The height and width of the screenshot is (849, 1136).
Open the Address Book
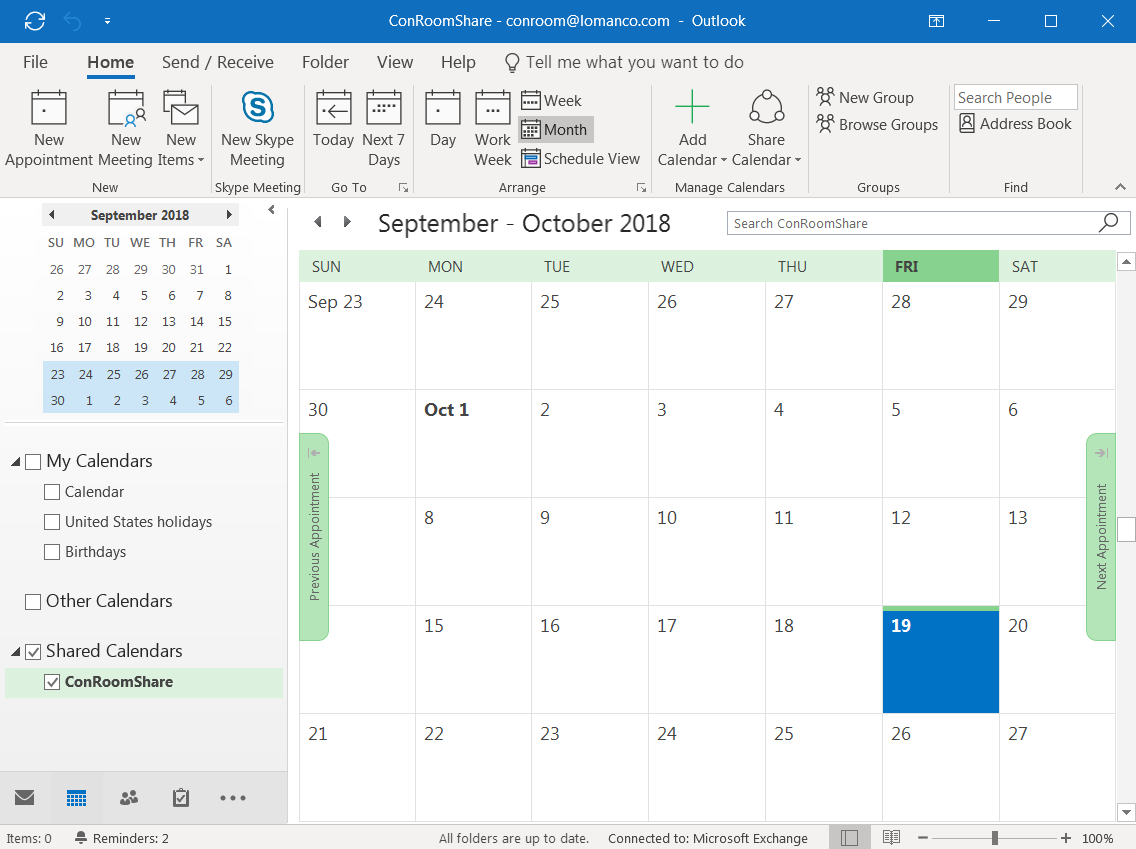[x=1015, y=124]
